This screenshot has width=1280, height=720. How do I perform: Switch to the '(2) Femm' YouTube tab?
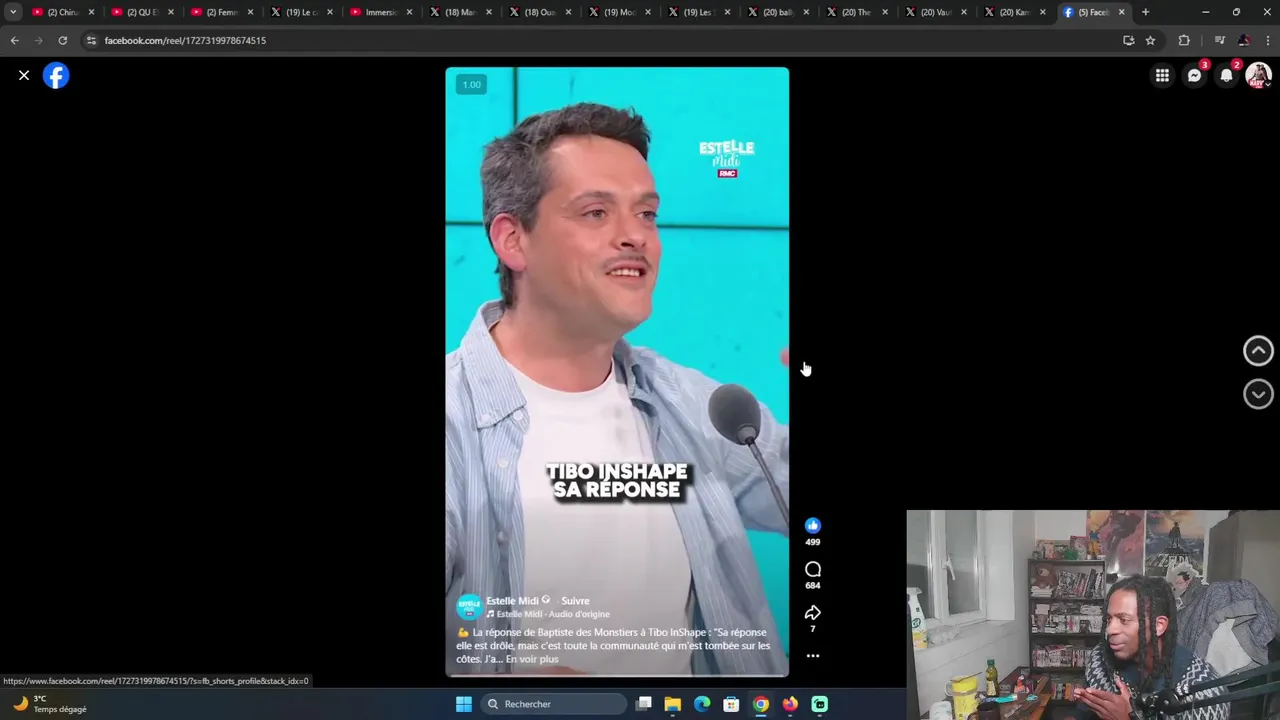coord(220,12)
